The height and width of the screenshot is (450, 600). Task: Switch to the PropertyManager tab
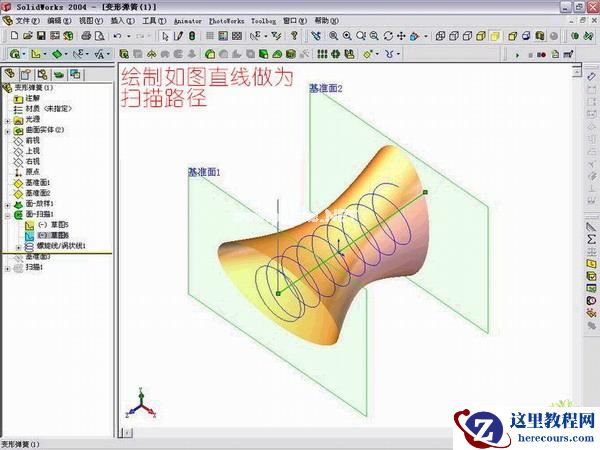click(26, 74)
